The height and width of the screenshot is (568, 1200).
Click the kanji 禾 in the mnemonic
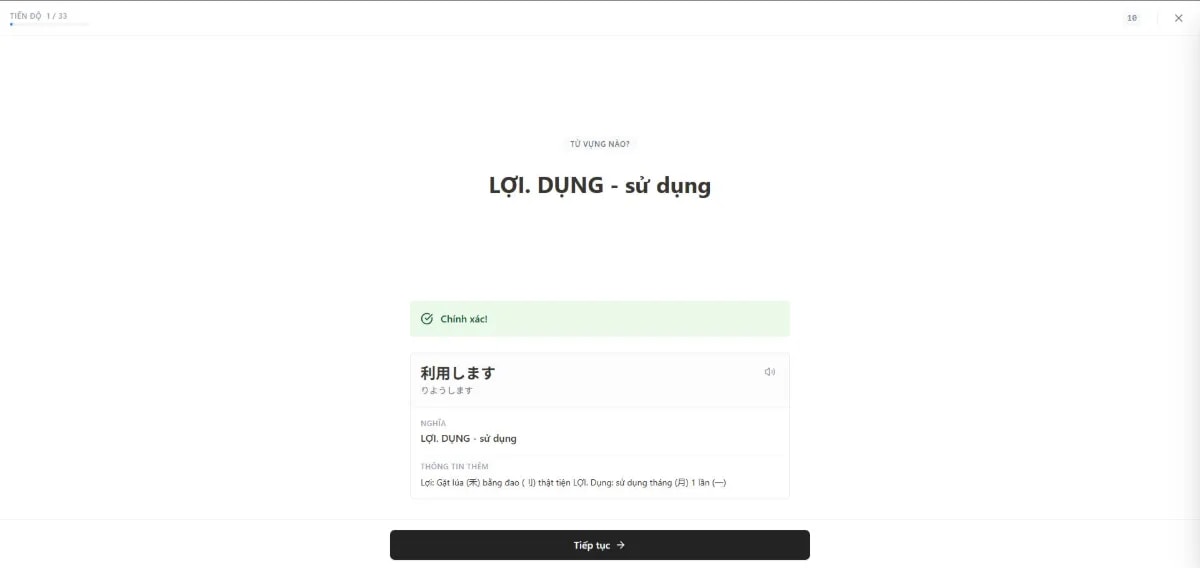(473, 483)
